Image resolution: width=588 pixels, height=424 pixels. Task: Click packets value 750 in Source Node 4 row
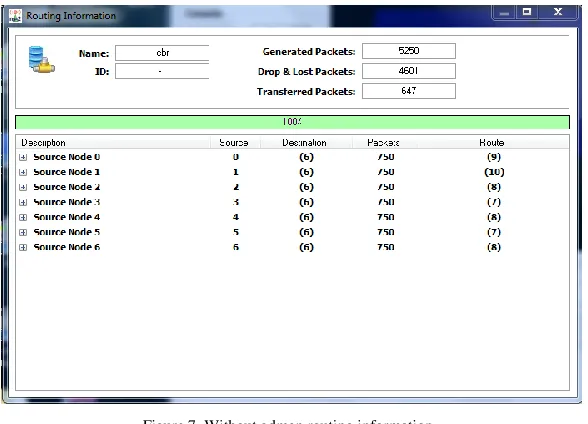click(x=386, y=217)
